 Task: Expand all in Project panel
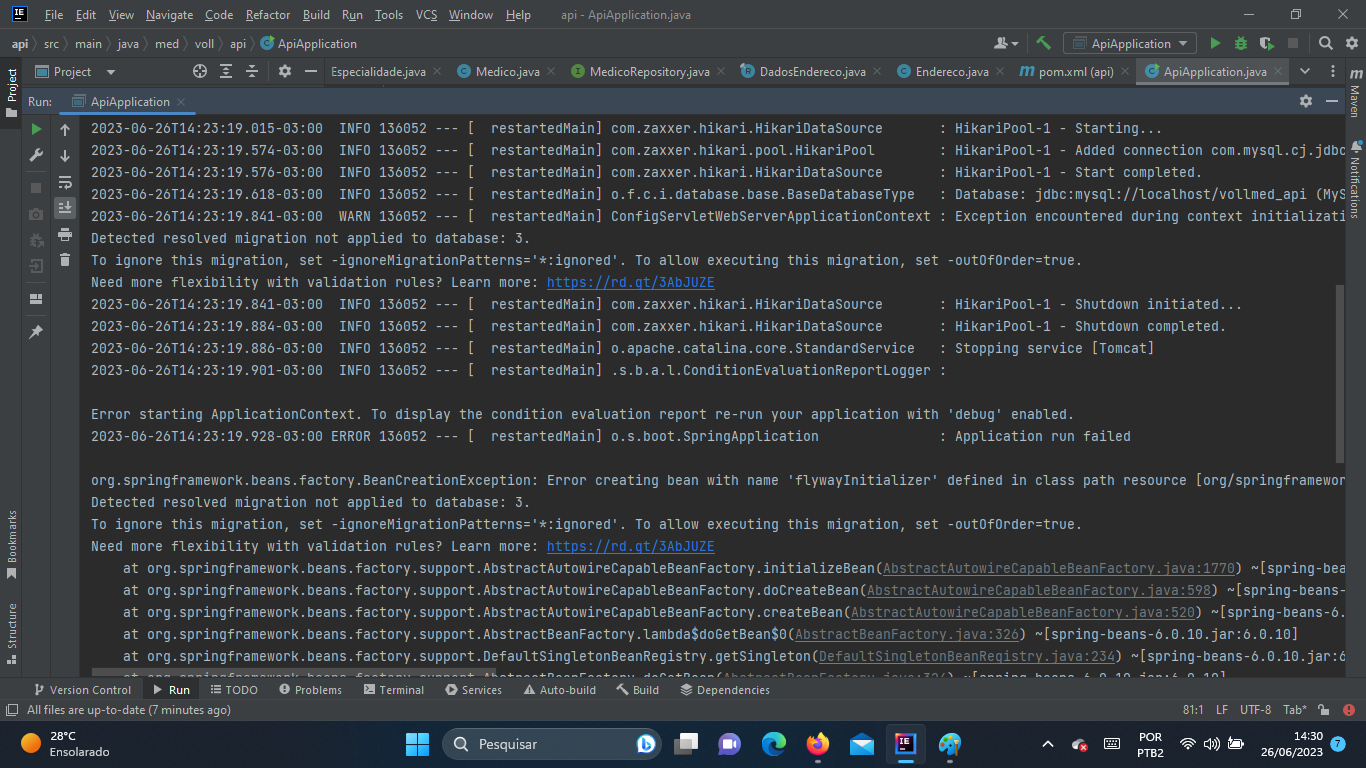pyautogui.click(x=226, y=71)
